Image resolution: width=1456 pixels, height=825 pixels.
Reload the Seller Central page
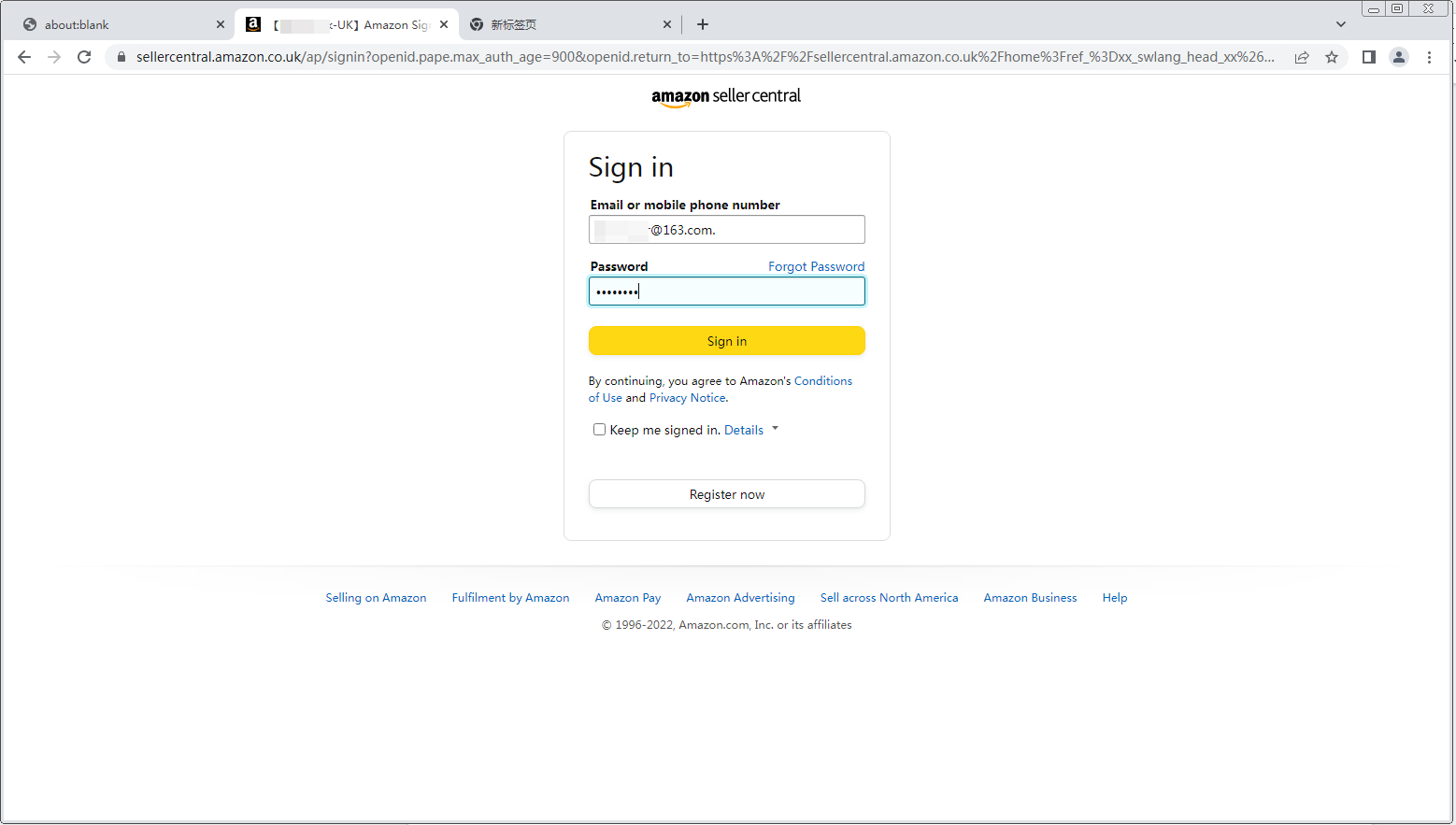(84, 57)
